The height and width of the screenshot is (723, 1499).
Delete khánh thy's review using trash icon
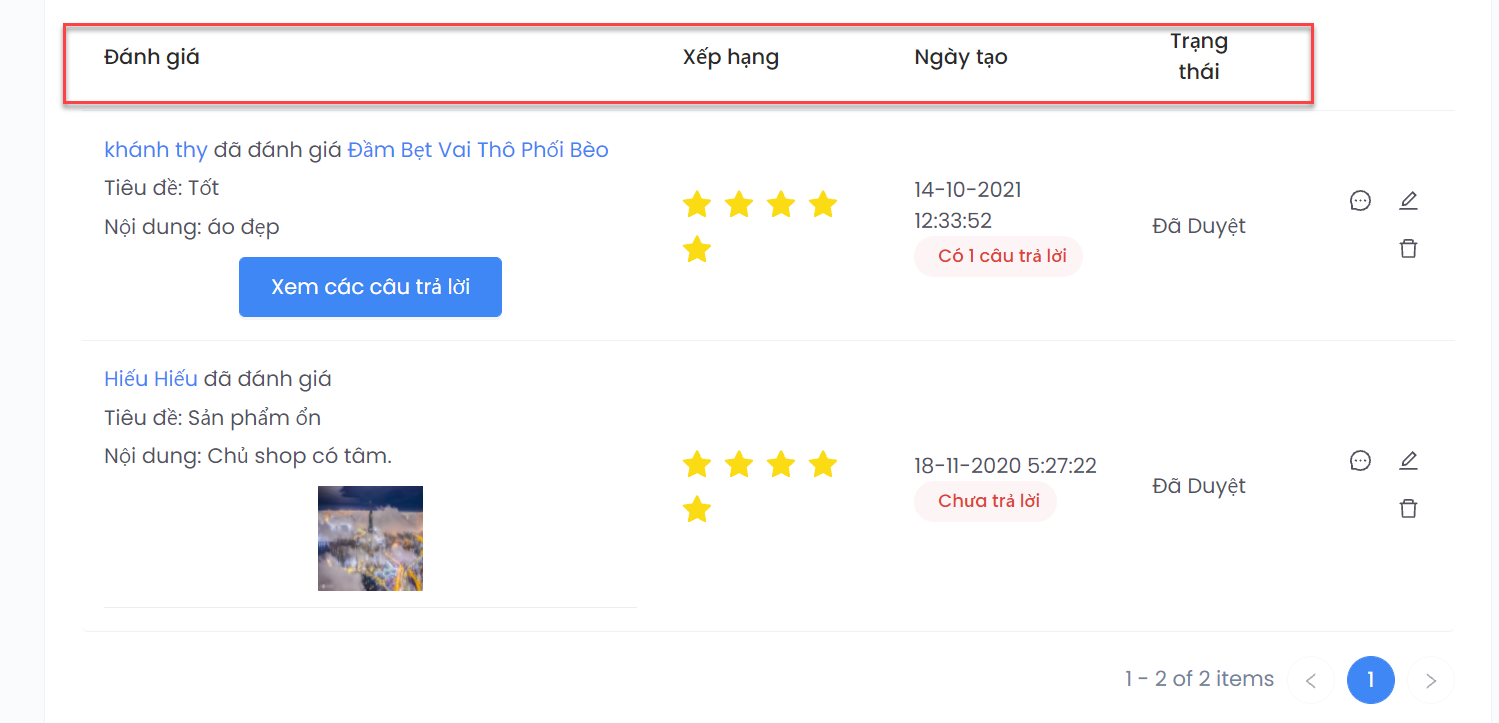point(1408,249)
